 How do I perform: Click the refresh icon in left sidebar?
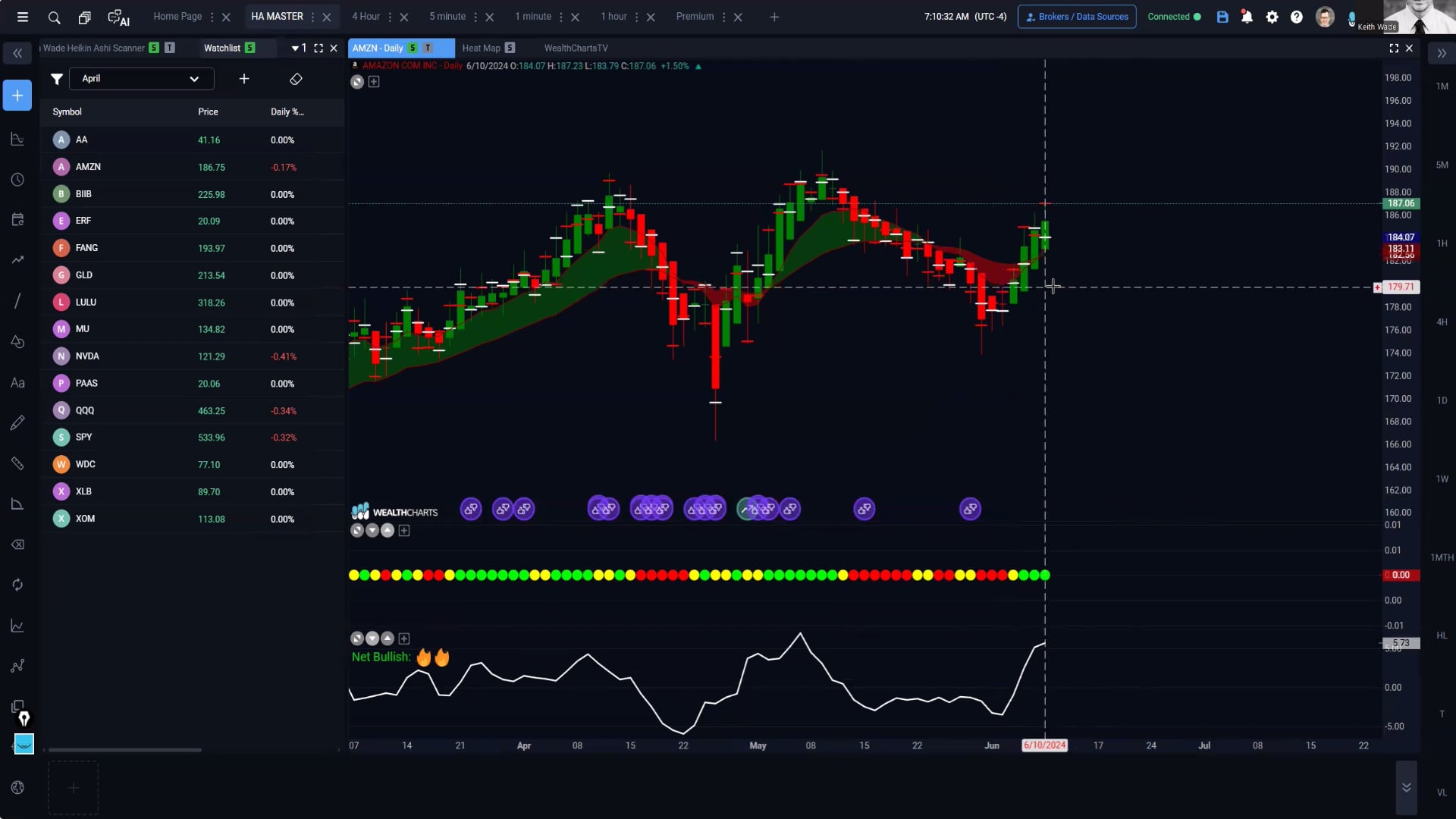(17, 585)
